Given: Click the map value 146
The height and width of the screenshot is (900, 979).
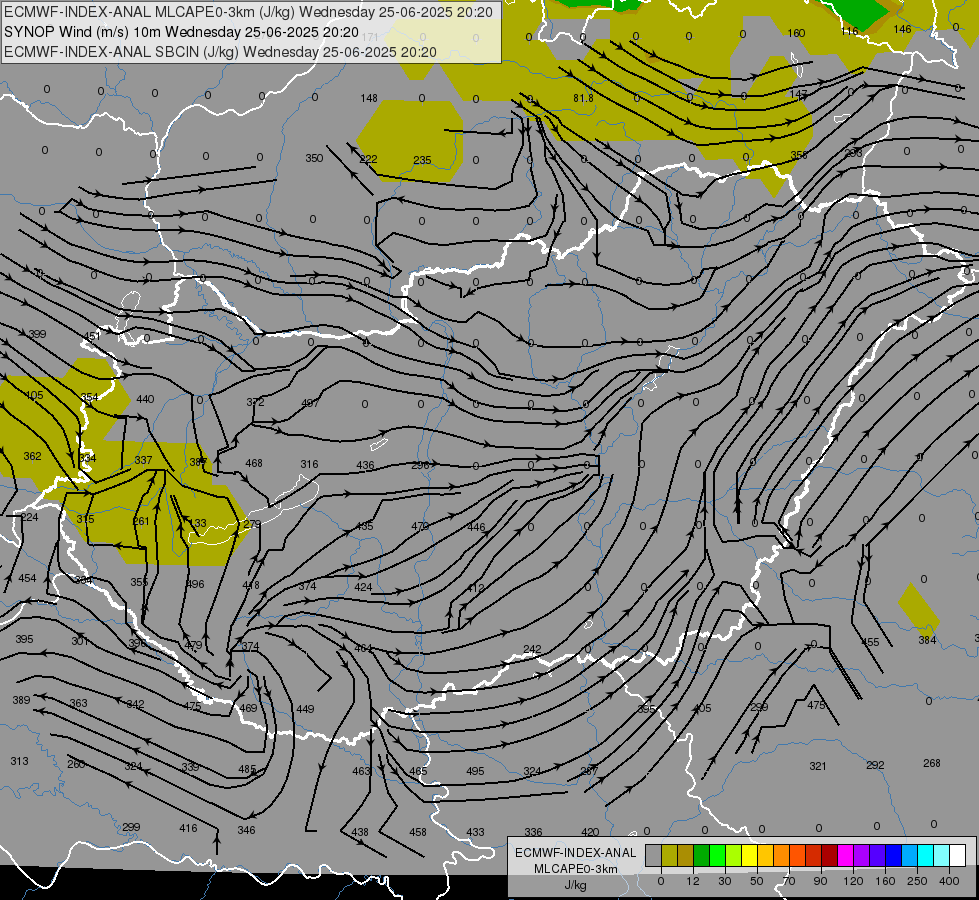Looking at the screenshot, I should click(902, 29).
